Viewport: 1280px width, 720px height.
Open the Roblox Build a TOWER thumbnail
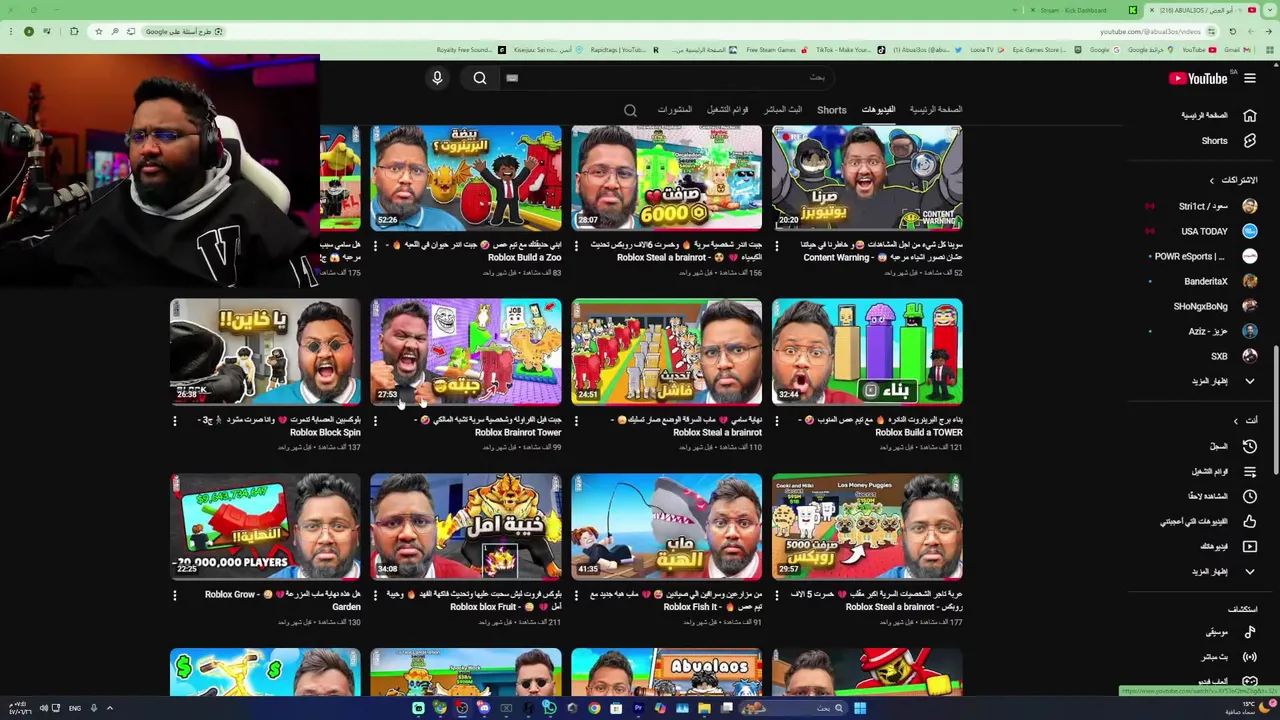867,352
